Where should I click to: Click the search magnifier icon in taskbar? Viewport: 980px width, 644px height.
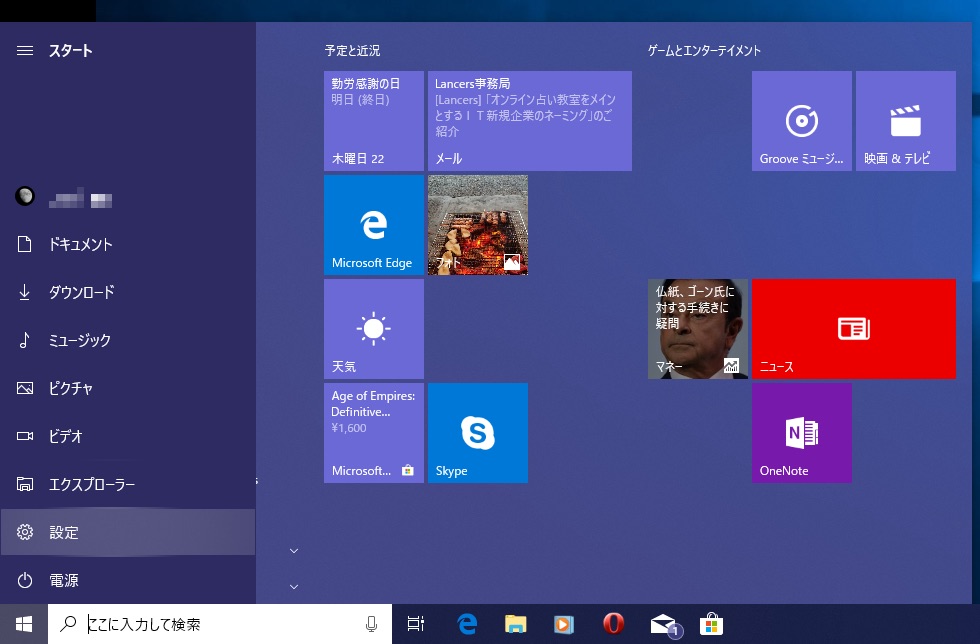[68, 623]
